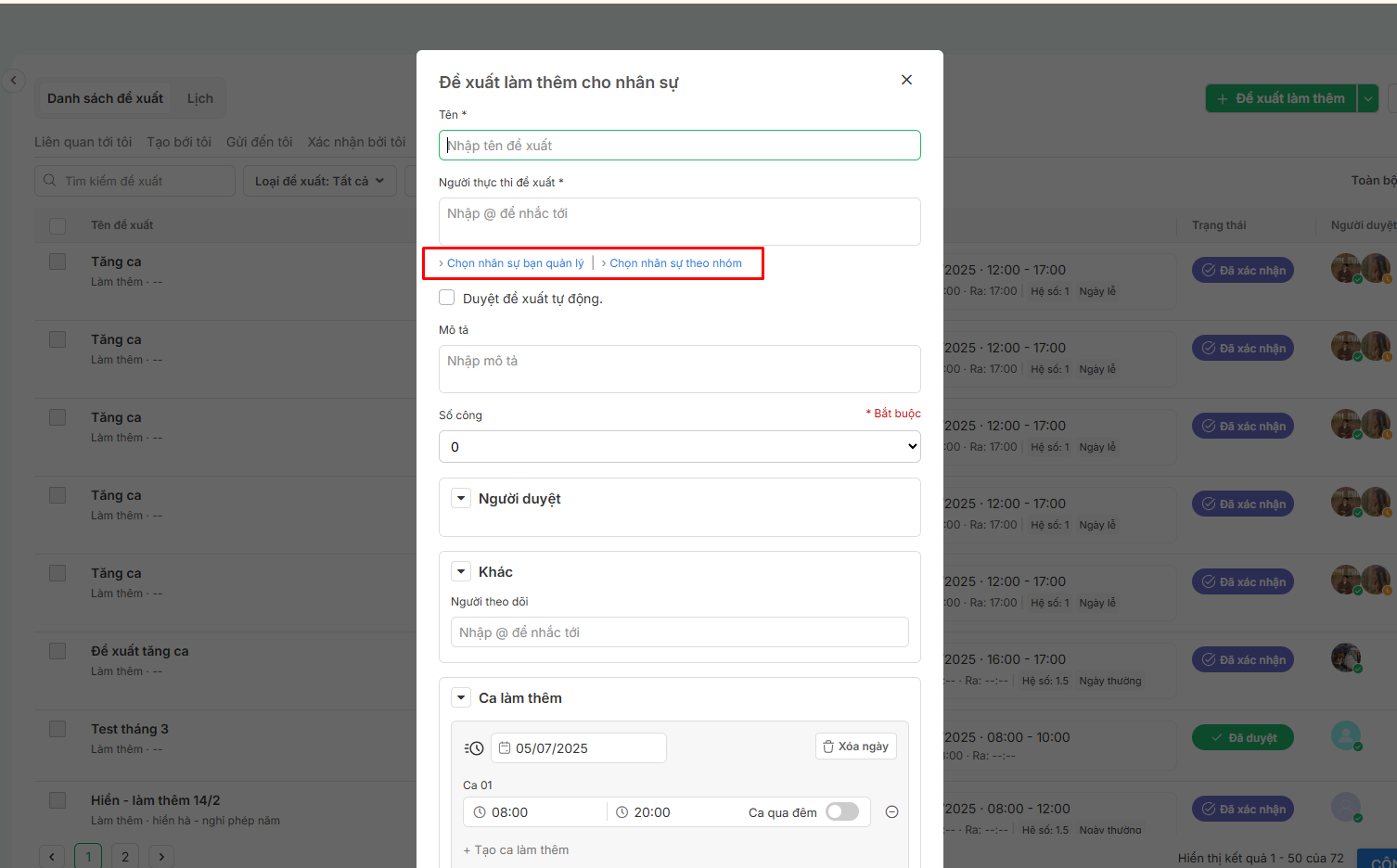Open the Đề xuất tăng ca proposal
1397x868 pixels.
140,651
